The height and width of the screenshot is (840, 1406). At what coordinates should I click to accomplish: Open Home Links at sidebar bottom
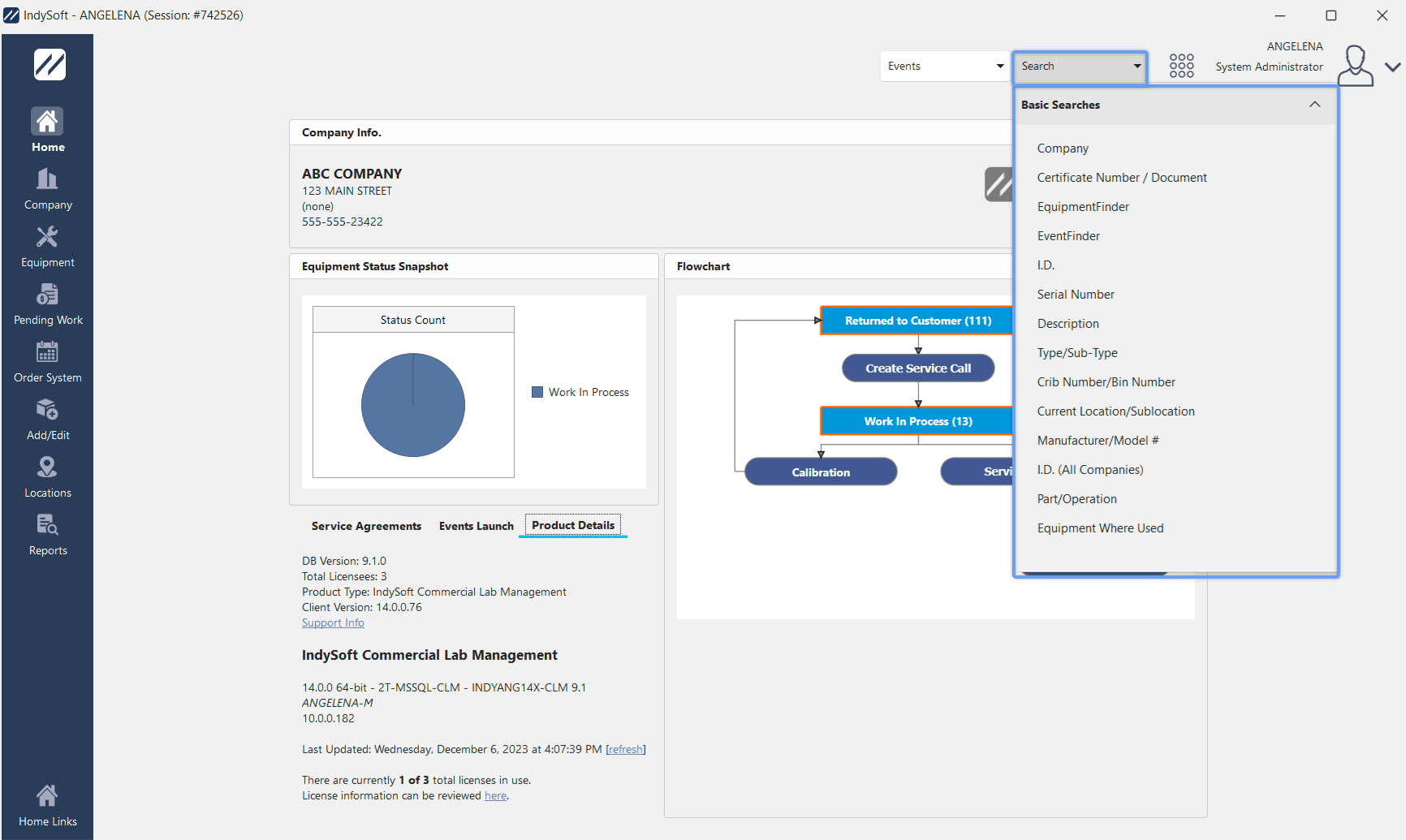[48, 806]
